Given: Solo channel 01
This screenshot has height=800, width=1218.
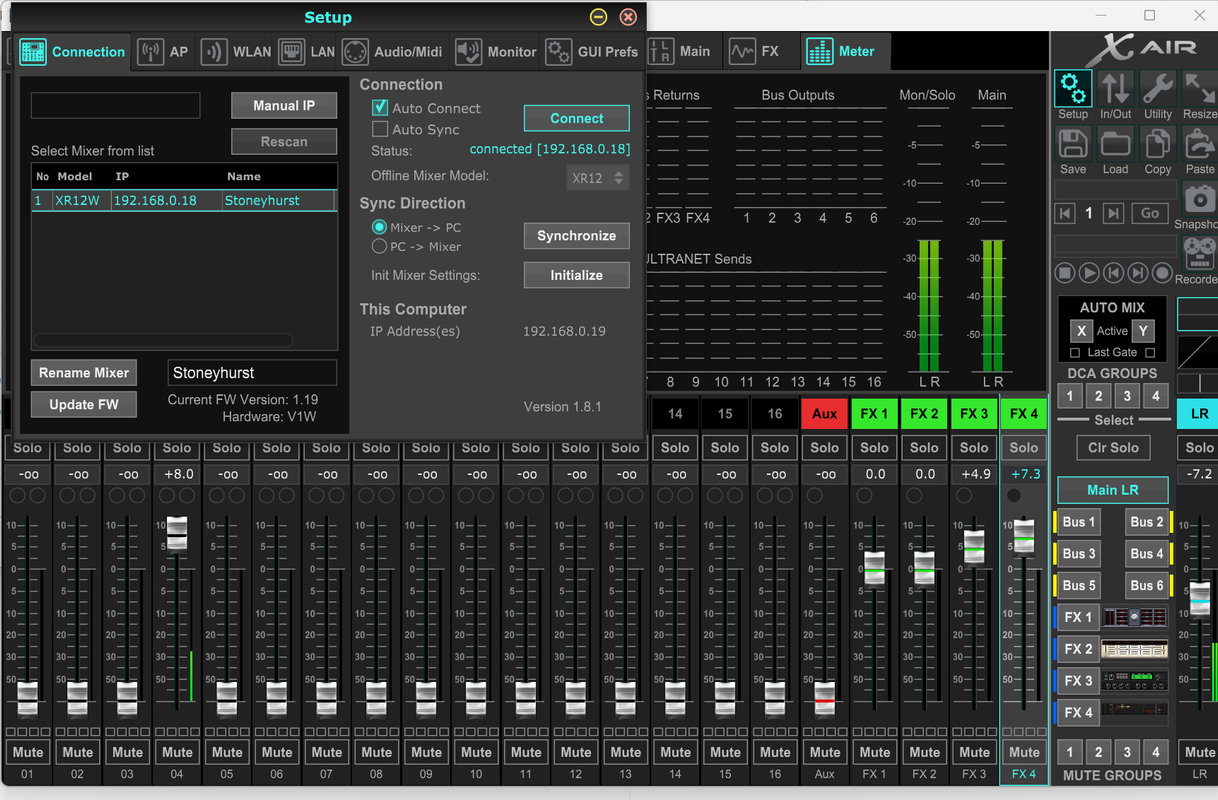Looking at the screenshot, I should (28, 448).
